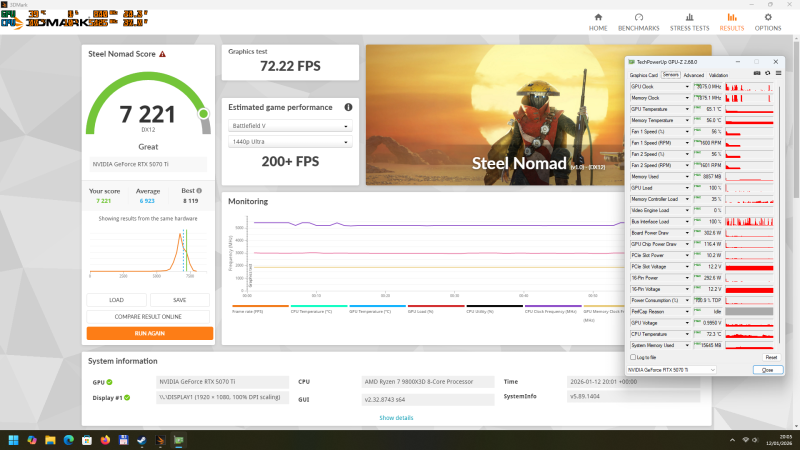This screenshot has height=450, width=800.
Task: Click the 3DMark window vertical scrollbar
Action: click(796, 117)
